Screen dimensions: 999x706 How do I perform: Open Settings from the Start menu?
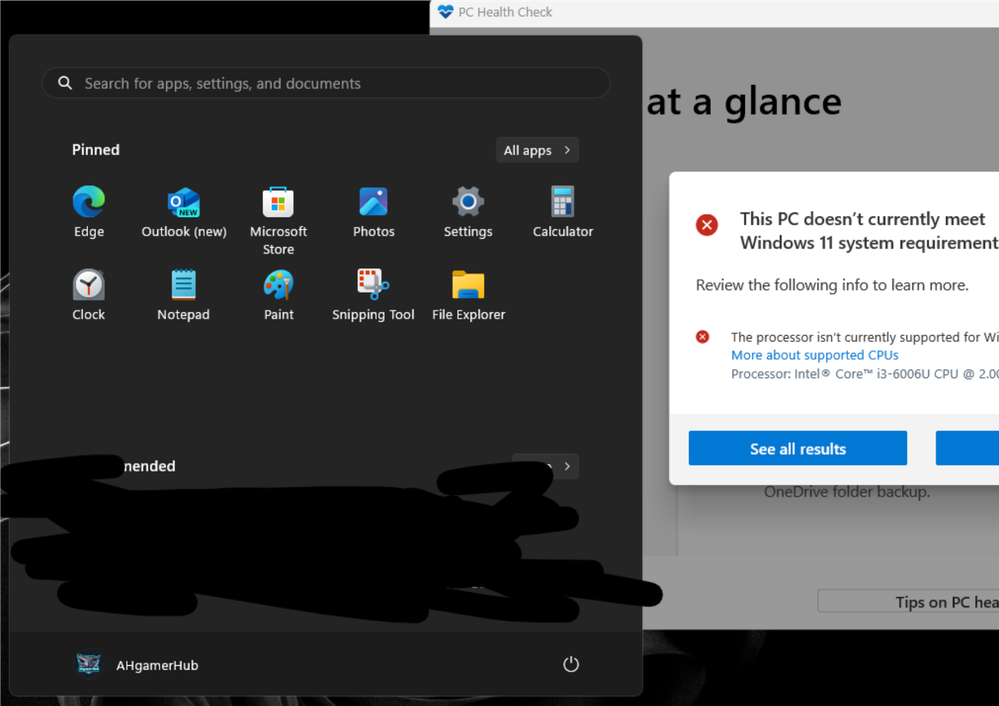tap(468, 212)
